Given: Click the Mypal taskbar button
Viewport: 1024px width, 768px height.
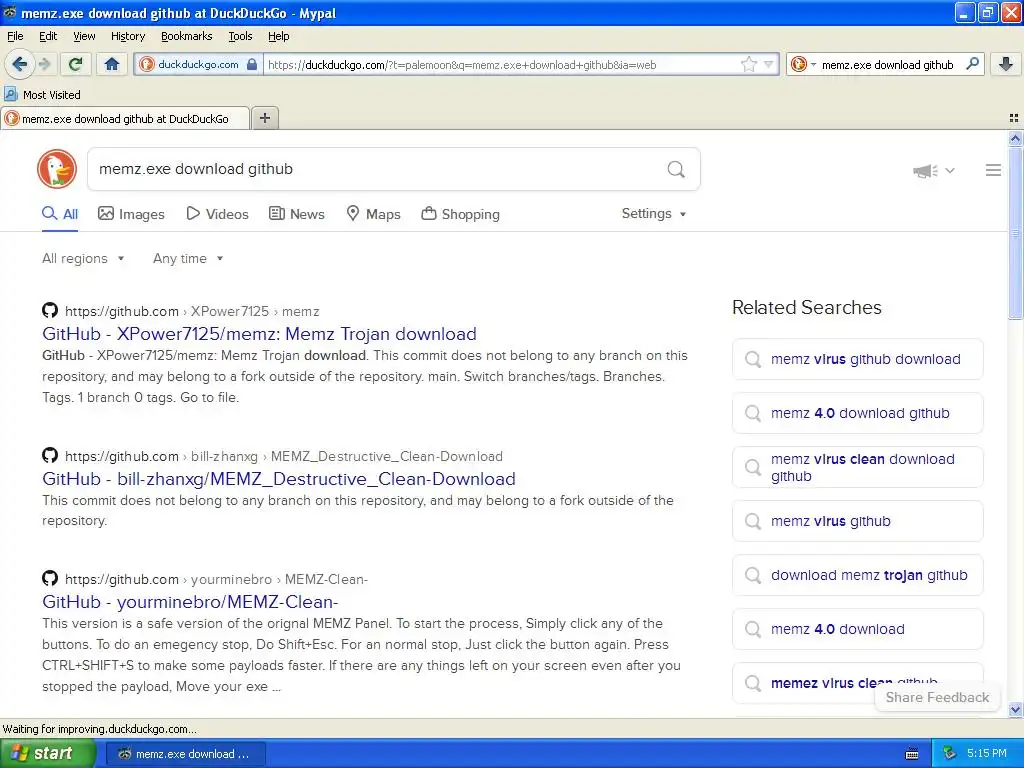Looking at the screenshot, I should (x=185, y=754).
